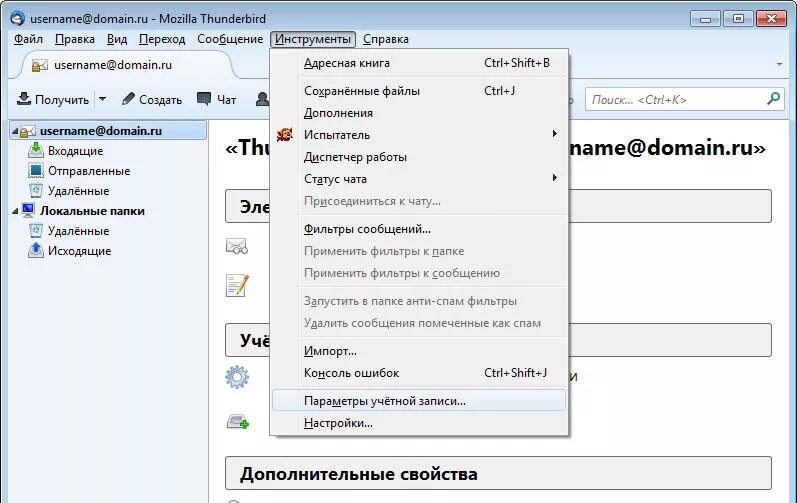Select Отправленные folder row
The width and height of the screenshot is (797, 503).
109,171
